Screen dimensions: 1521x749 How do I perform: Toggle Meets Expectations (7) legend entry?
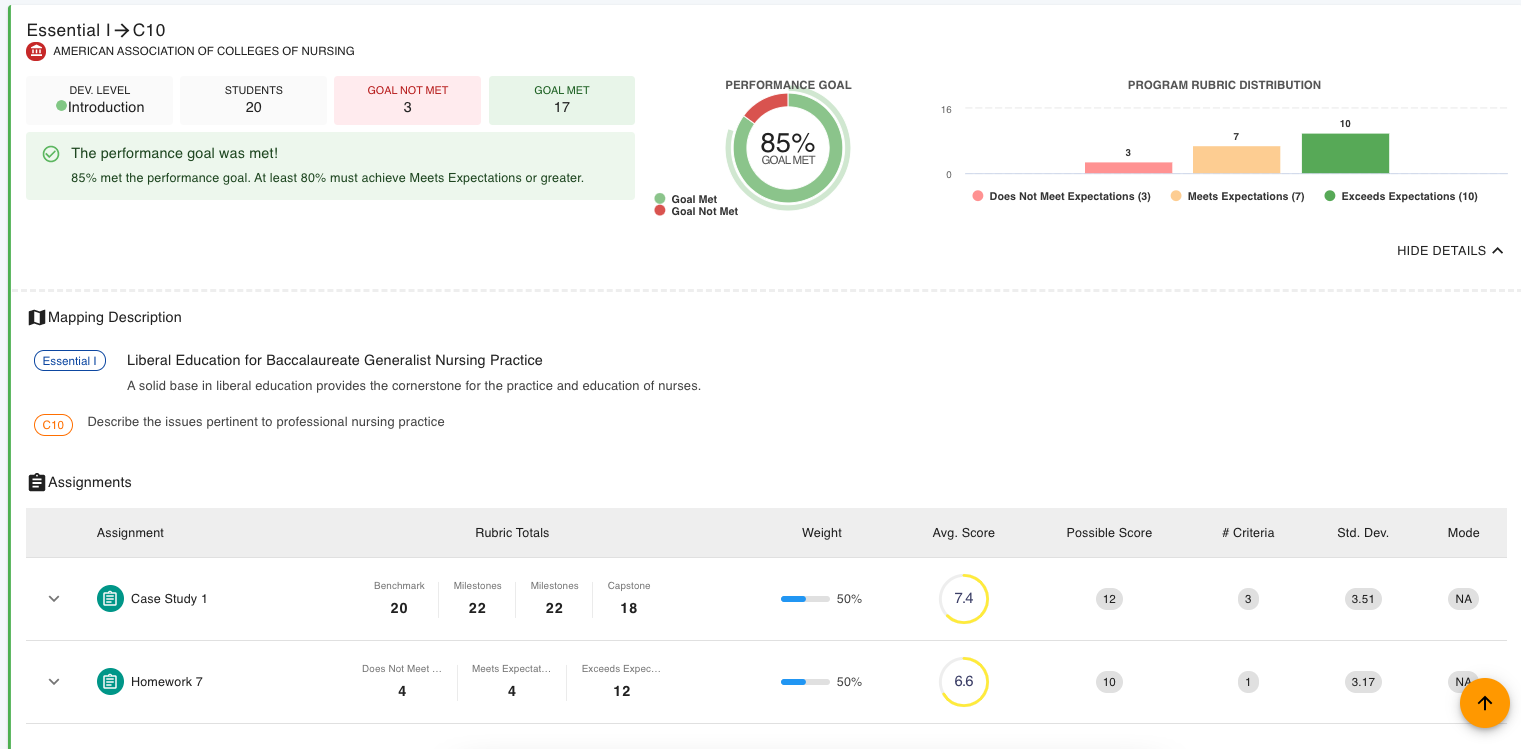click(x=1238, y=196)
